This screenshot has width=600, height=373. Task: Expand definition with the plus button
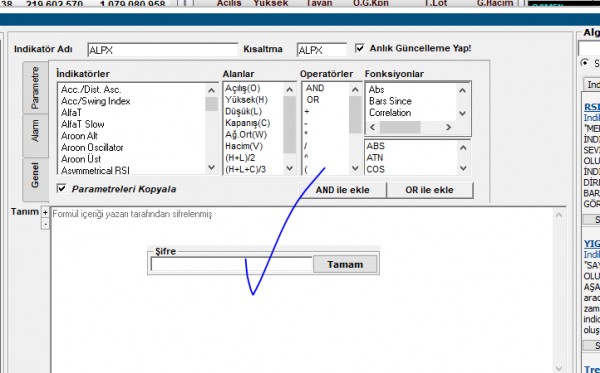pos(45,212)
